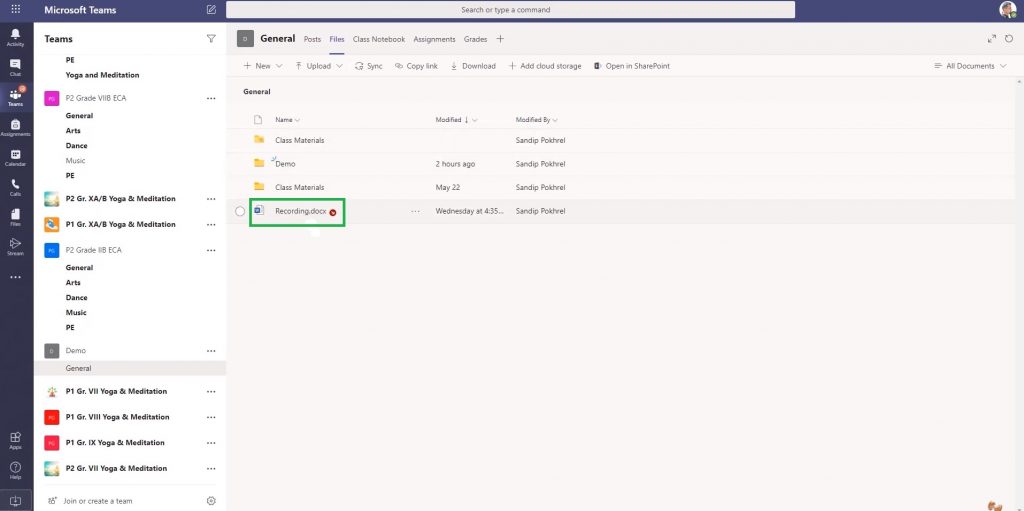1024x511 pixels.
Task: Open the Music channel under P2 Grade VIIB ECA
Action: click(75, 161)
